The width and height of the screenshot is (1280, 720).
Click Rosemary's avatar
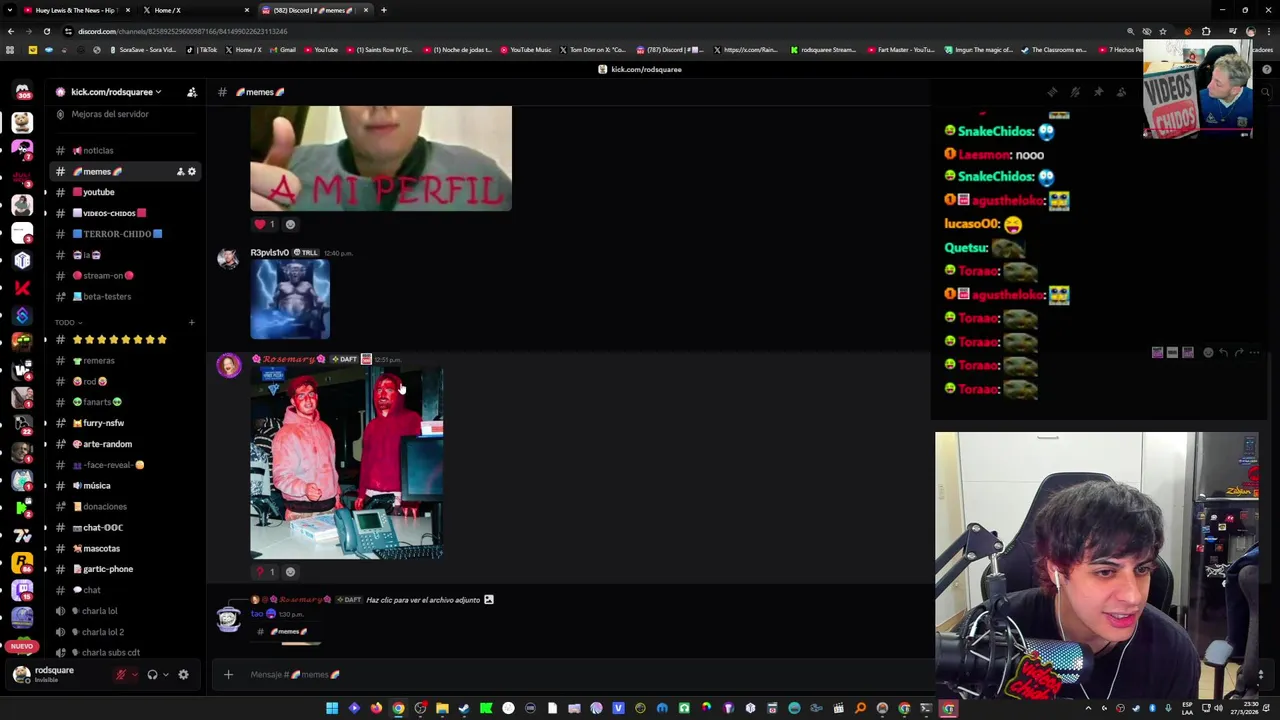pyautogui.click(x=229, y=365)
